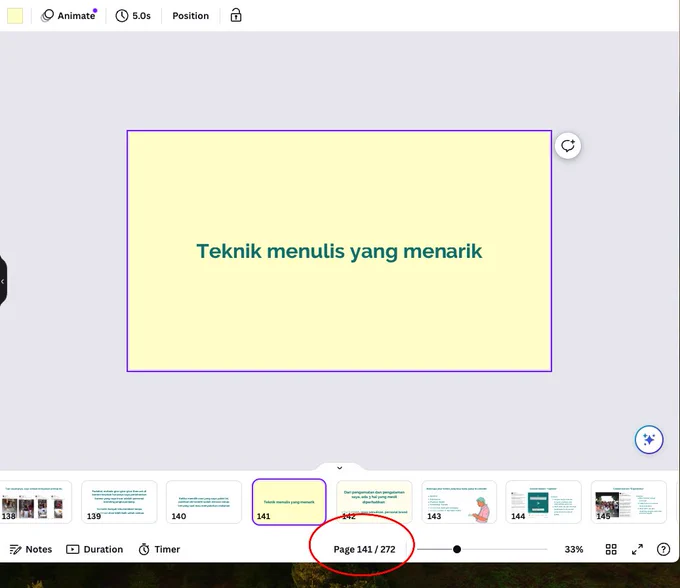This screenshot has height=588, width=680.
Task: Select slide thumbnail 138
Action: [x=35, y=502]
